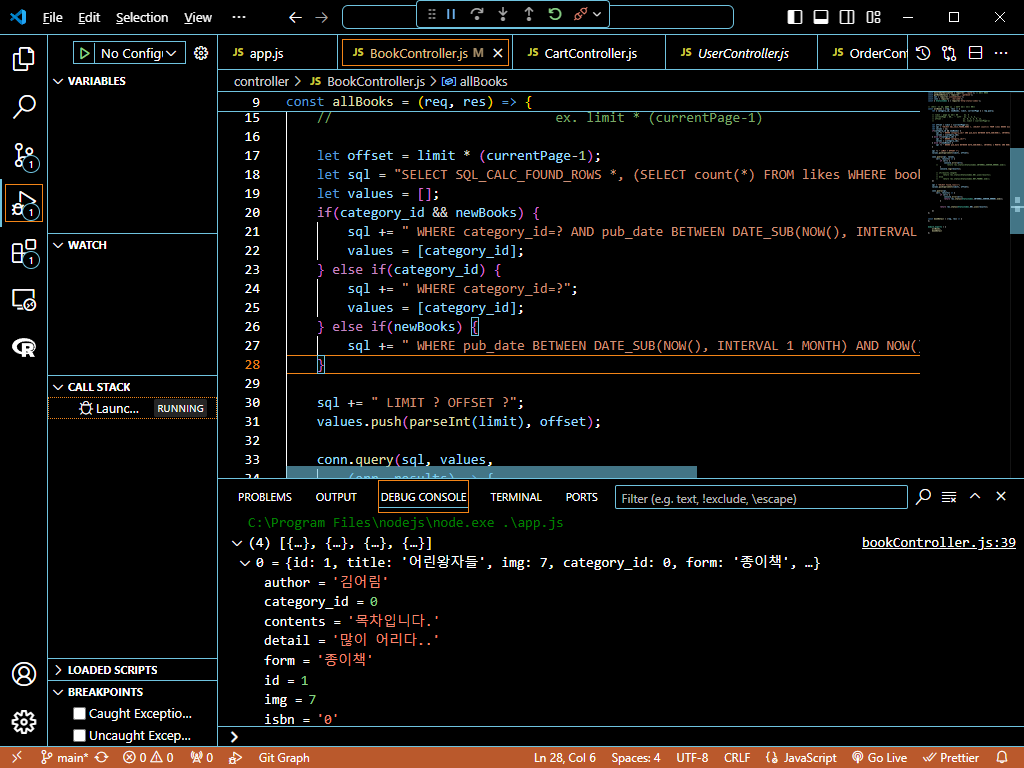
Task: Maximize the panel with the up chevron
Action: pos(975,497)
